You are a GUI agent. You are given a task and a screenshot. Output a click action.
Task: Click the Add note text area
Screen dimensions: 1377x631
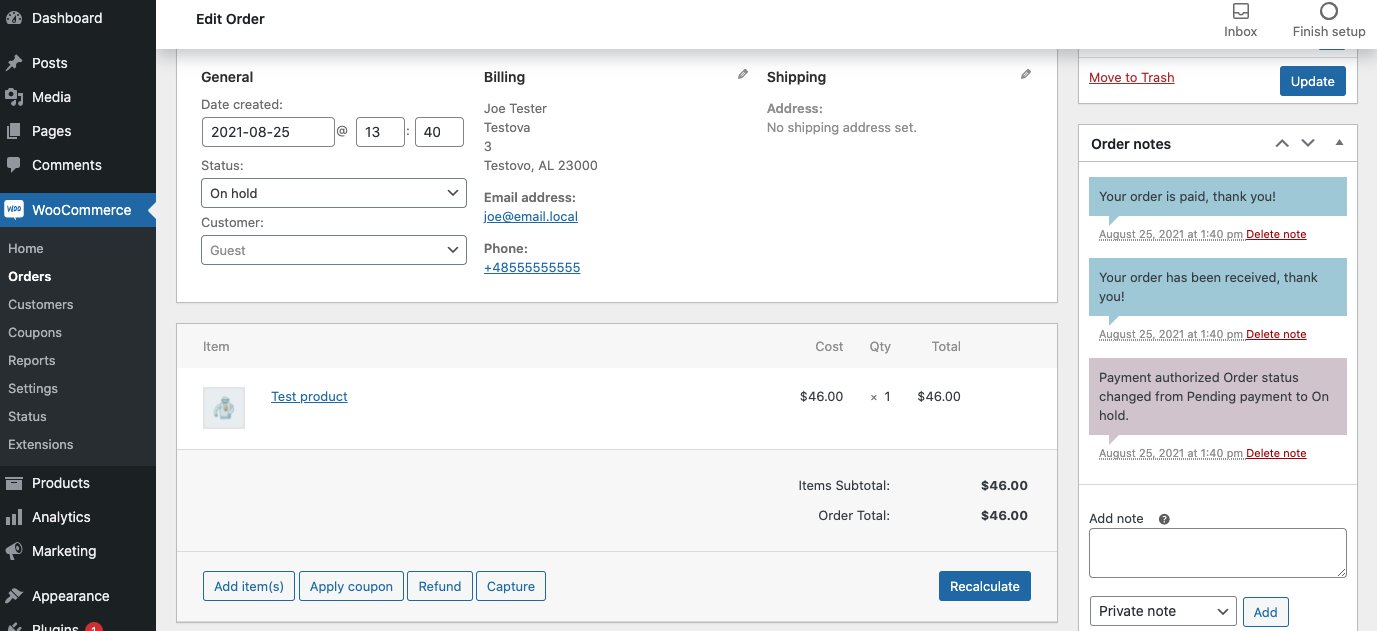(x=1217, y=552)
